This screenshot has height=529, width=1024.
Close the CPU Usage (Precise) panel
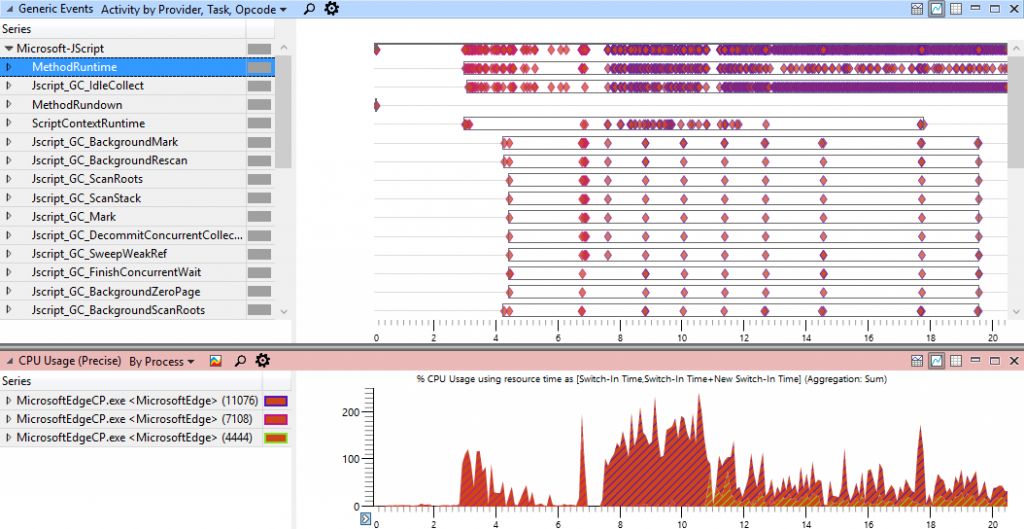[x=1014, y=361]
